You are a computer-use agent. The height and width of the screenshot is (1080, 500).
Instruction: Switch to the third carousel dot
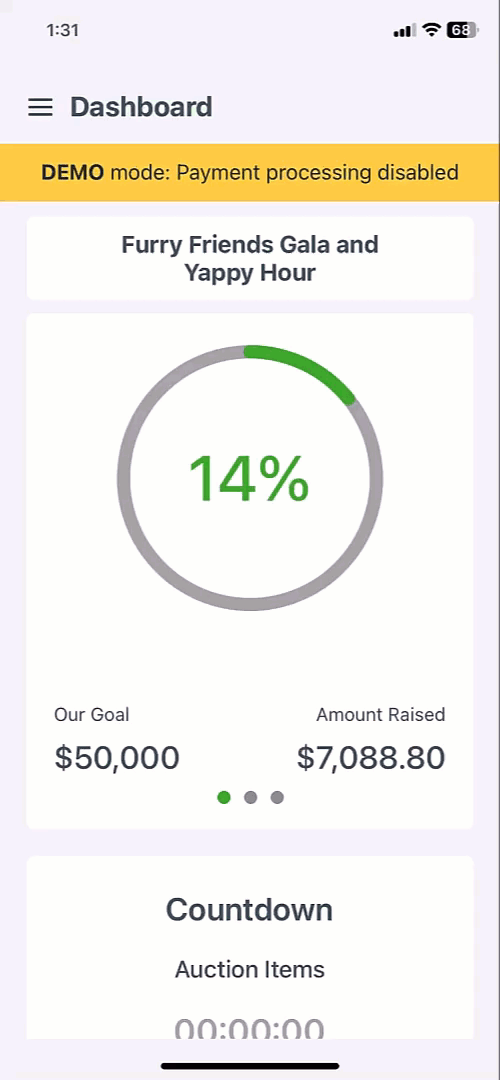click(x=277, y=797)
